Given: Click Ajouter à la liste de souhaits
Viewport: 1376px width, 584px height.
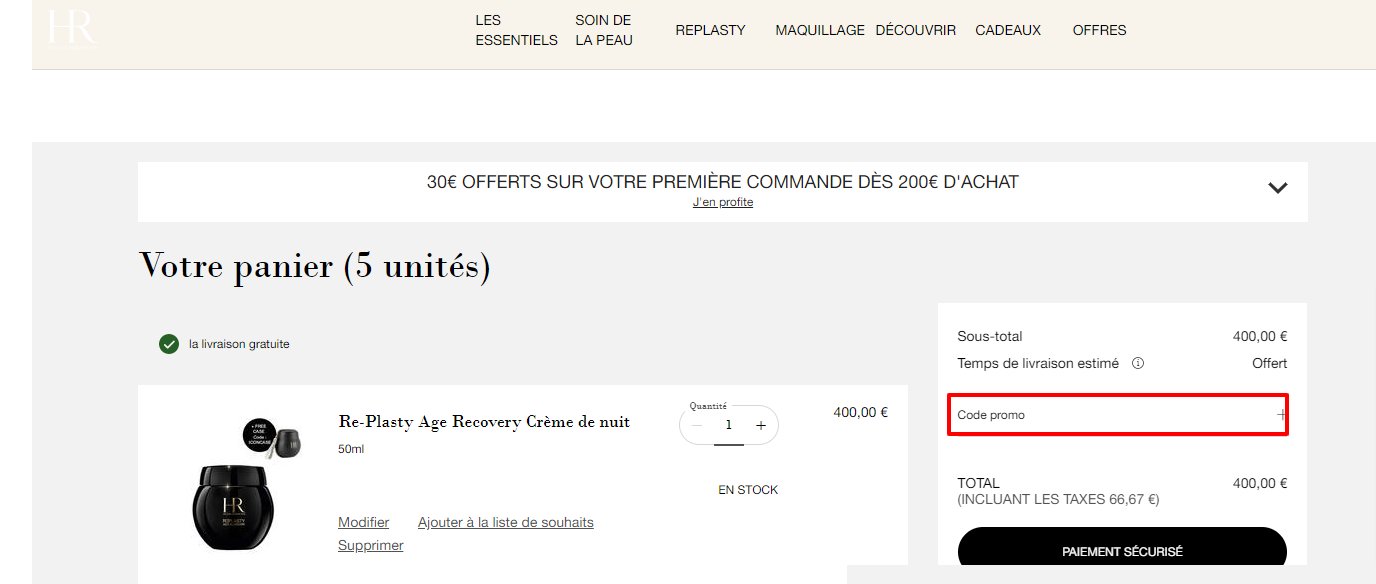Looking at the screenshot, I should [506, 522].
